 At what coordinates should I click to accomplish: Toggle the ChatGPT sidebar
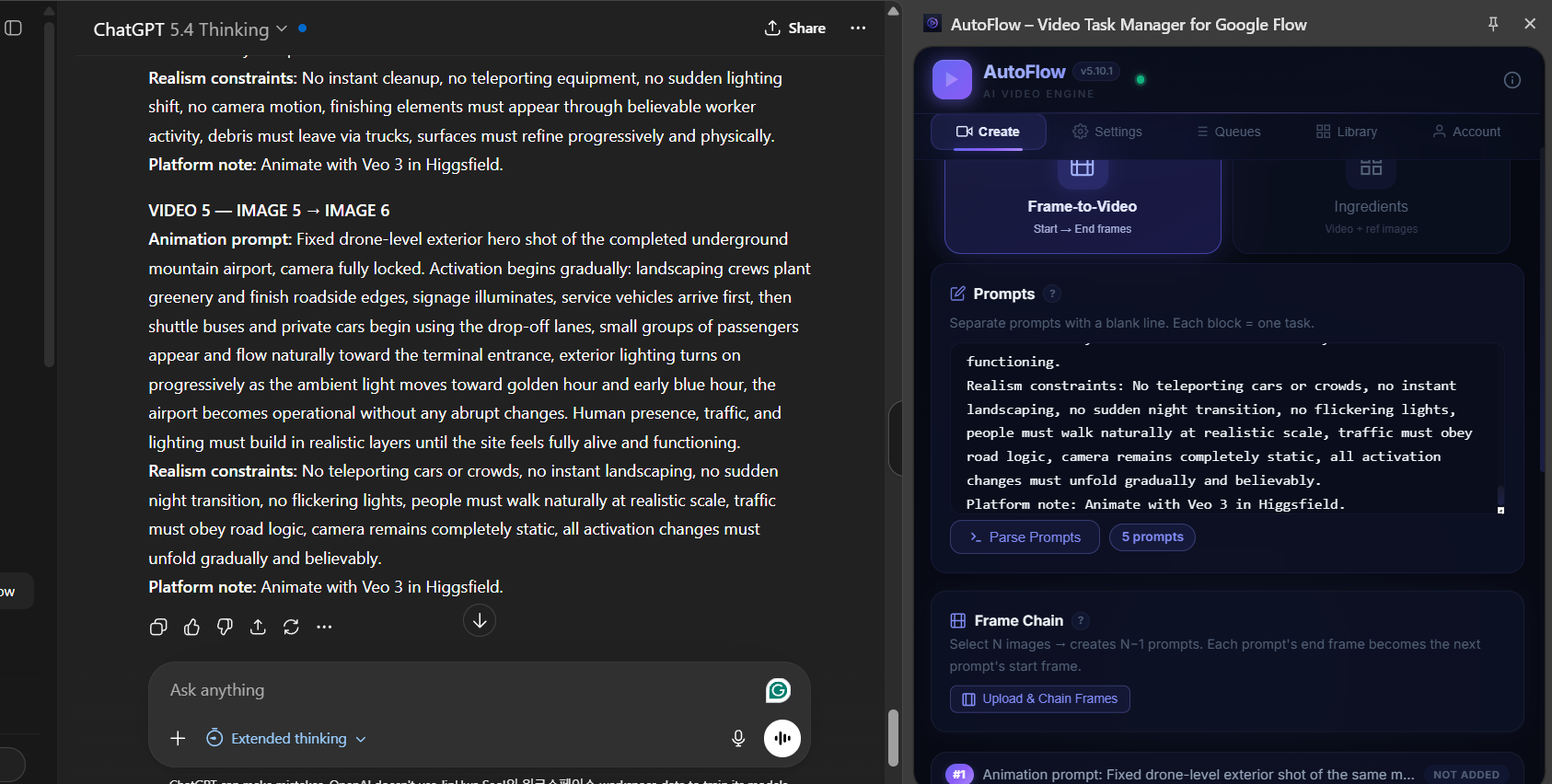pyautogui.click(x=13, y=28)
